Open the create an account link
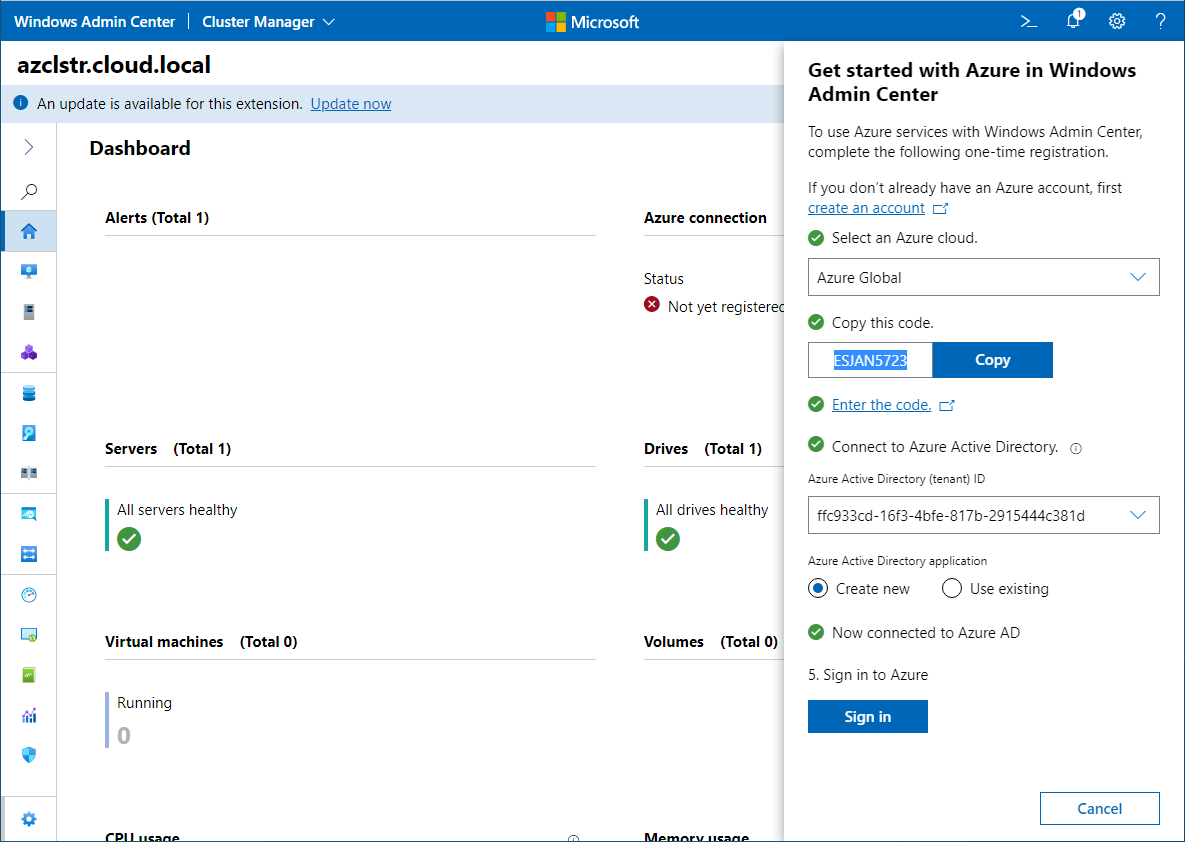The image size is (1185, 842). coord(866,208)
